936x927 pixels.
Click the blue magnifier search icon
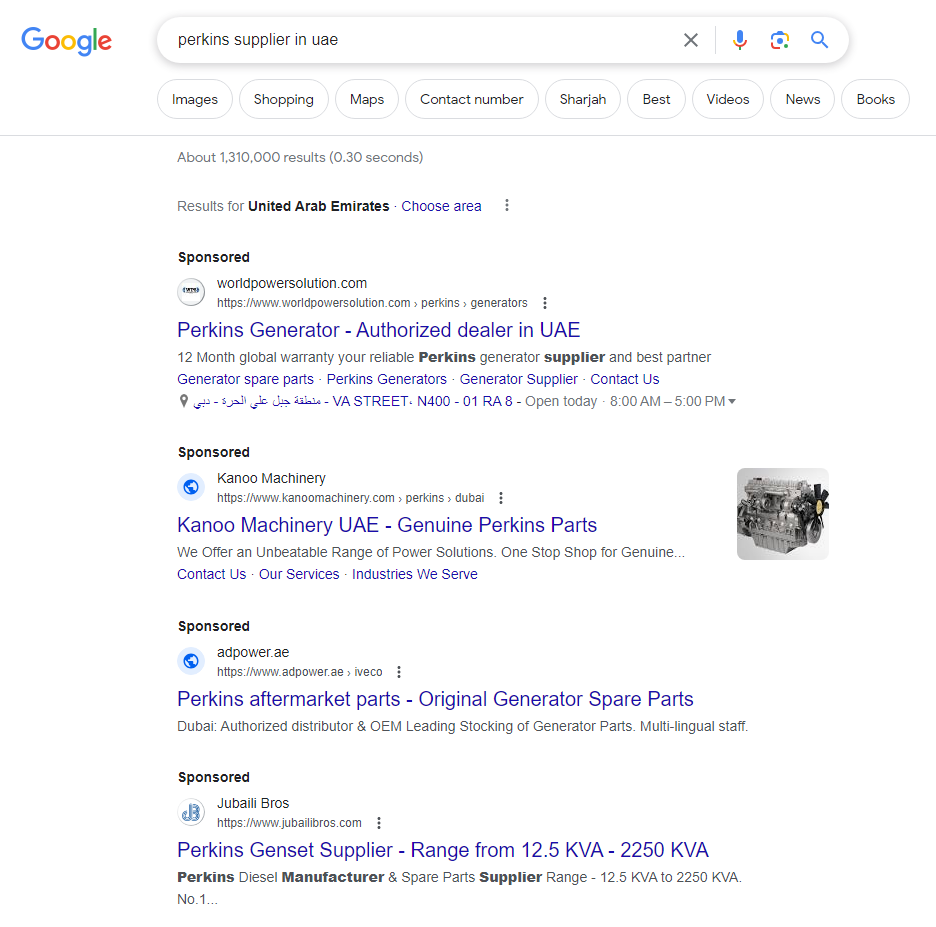(819, 40)
